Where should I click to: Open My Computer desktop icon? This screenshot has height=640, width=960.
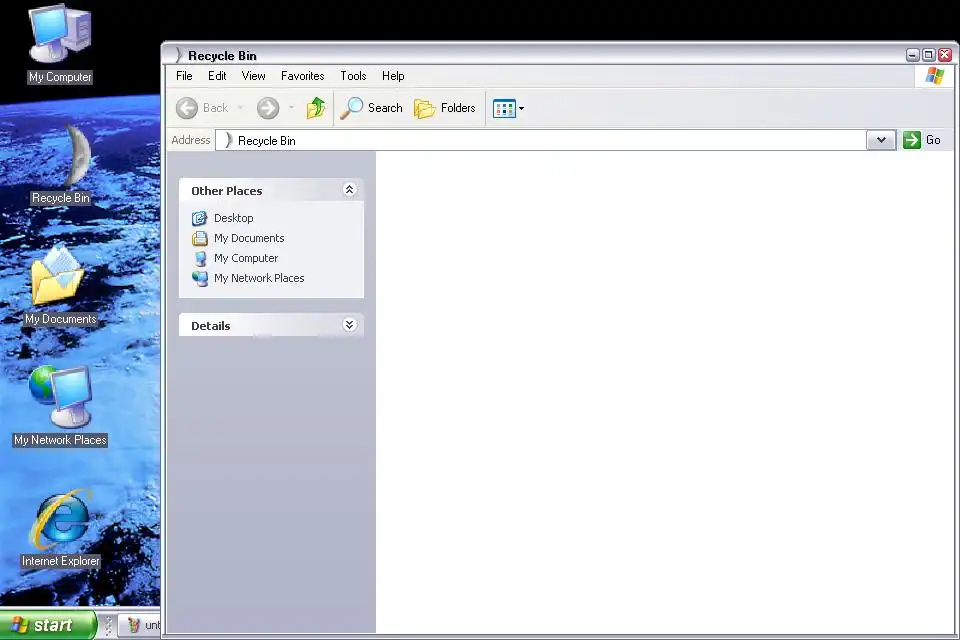click(x=60, y=43)
